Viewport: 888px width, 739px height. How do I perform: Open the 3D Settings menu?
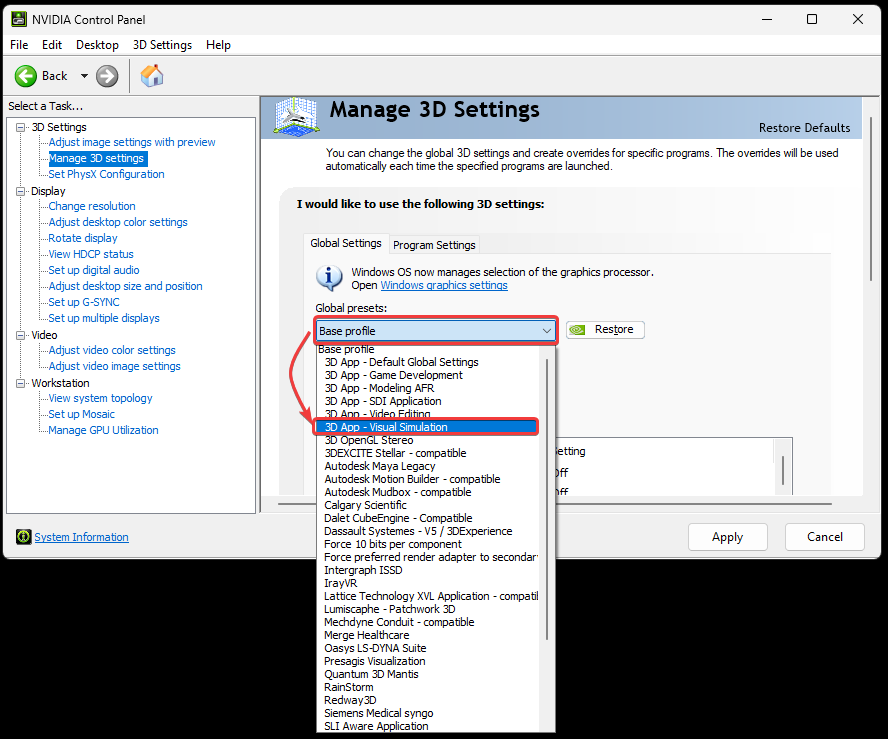163,45
